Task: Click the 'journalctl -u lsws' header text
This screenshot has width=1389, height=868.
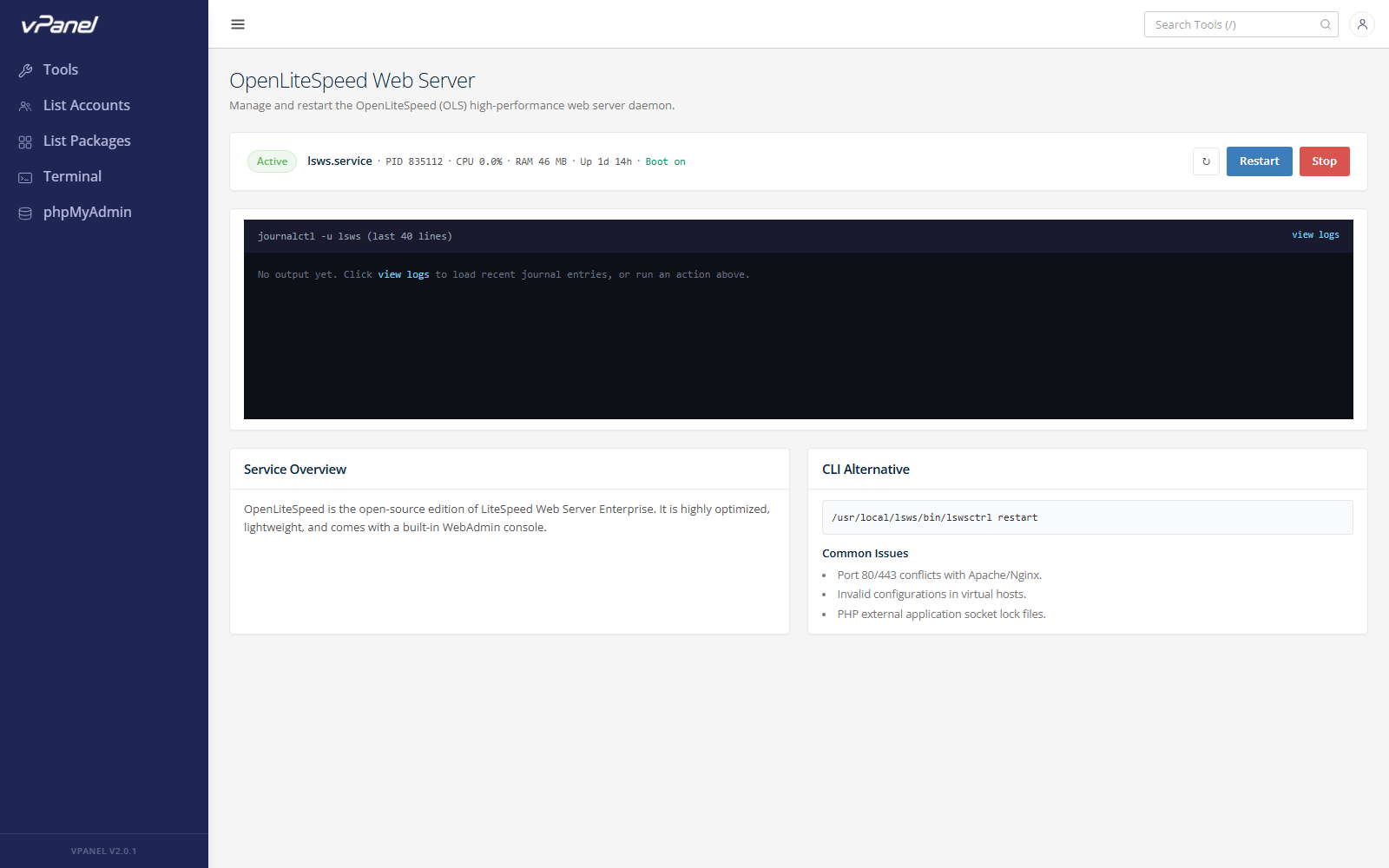Action: [x=355, y=236]
